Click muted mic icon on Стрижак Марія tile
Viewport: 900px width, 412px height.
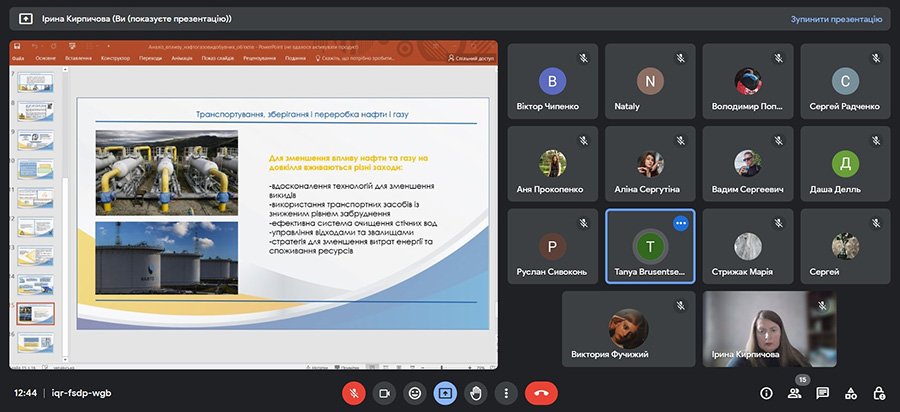point(778,223)
